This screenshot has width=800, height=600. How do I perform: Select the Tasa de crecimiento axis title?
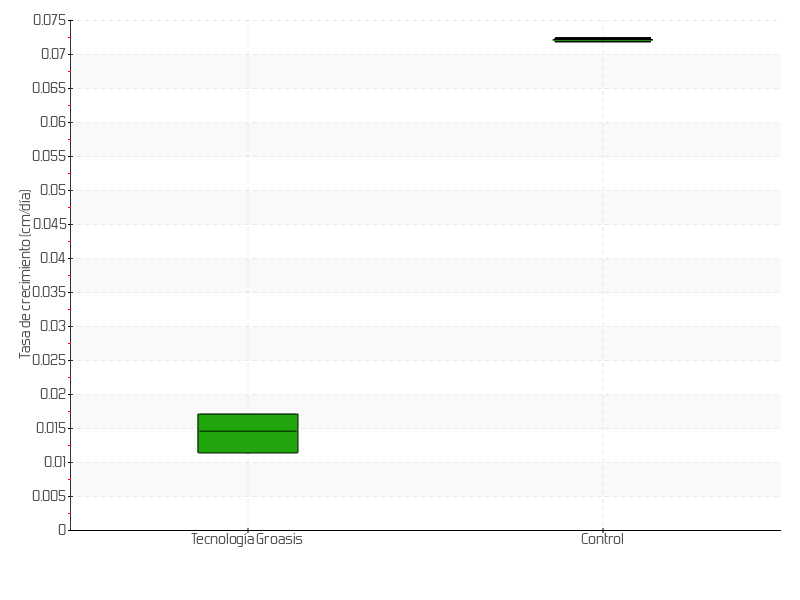[26, 273]
